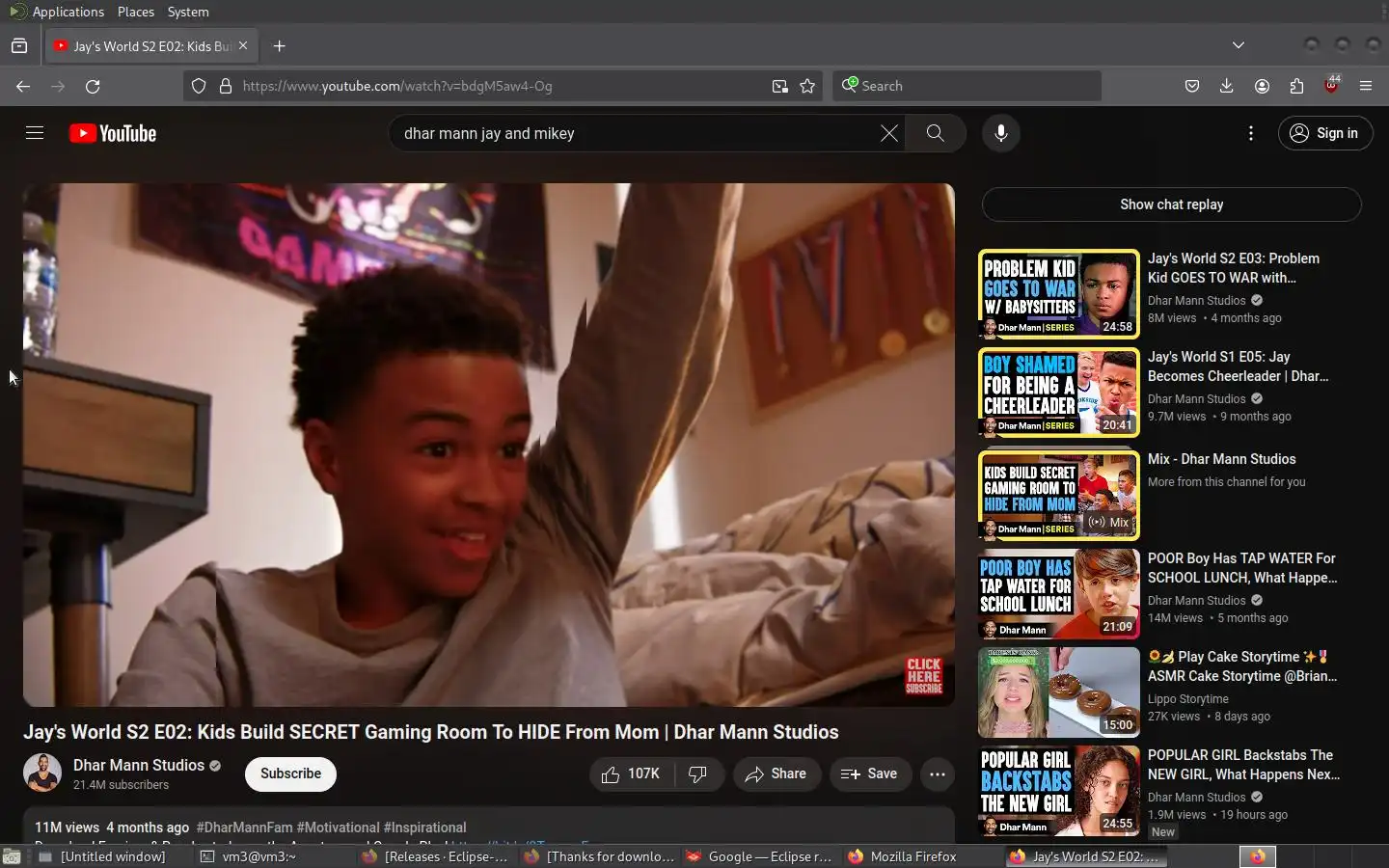Viewport: 1389px width, 868px height.
Task: Save video to a playlist
Action: [x=870, y=774]
